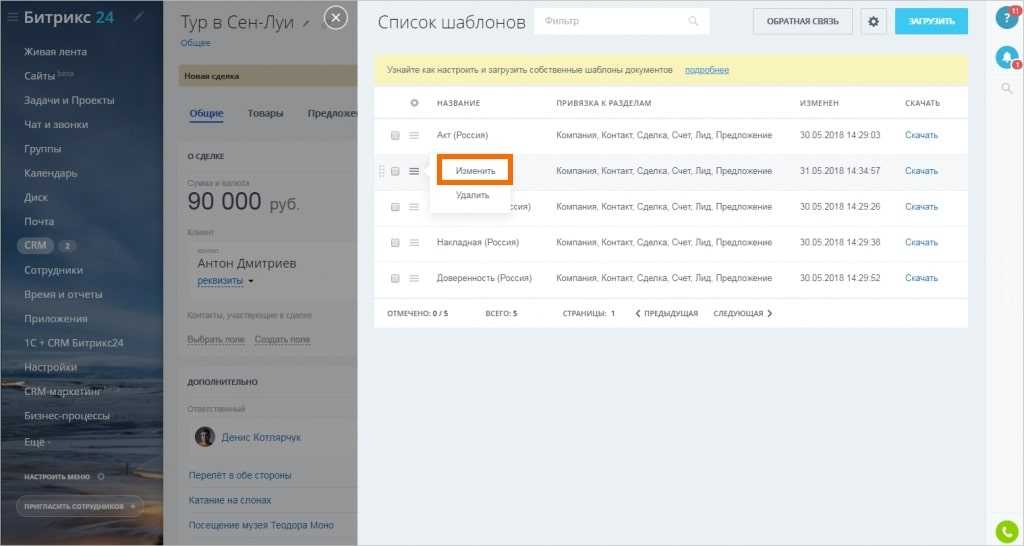Choose Удалить in the context menu
1024x546 pixels.
point(472,195)
